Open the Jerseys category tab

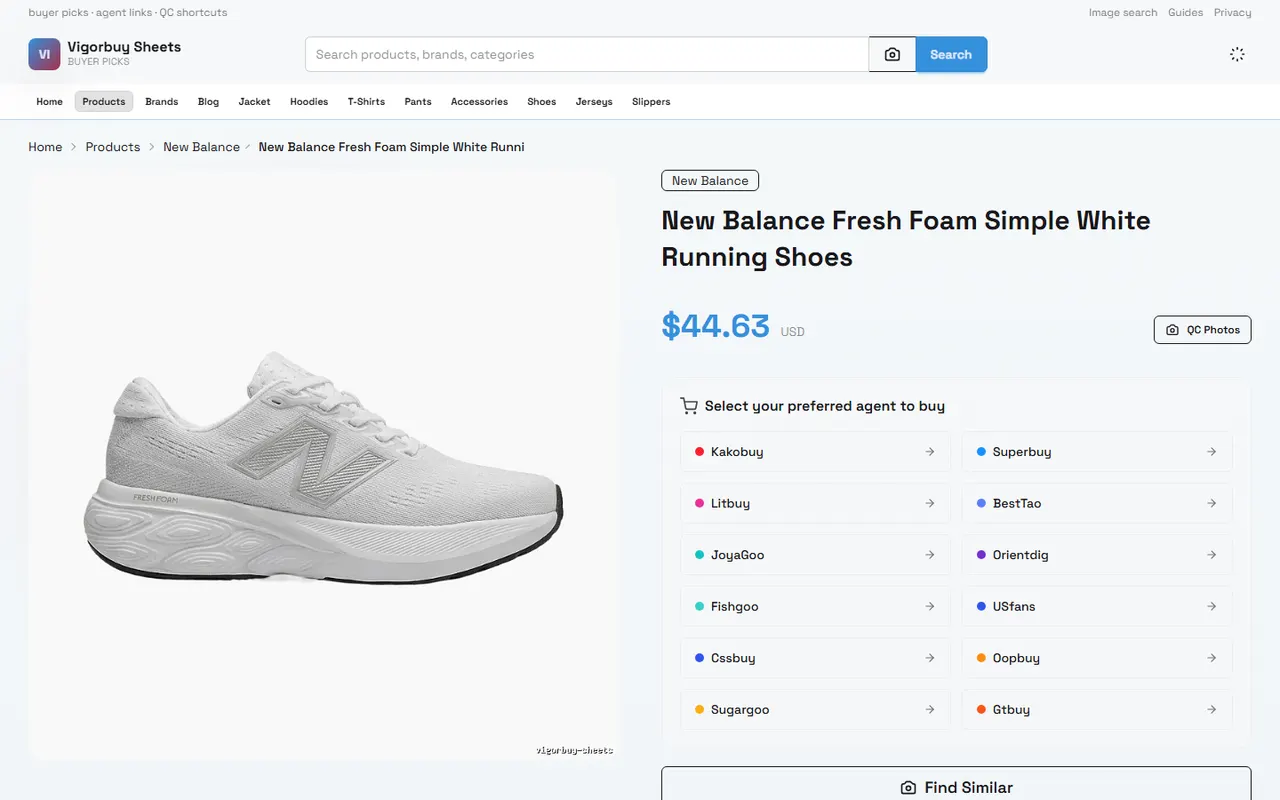click(594, 102)
